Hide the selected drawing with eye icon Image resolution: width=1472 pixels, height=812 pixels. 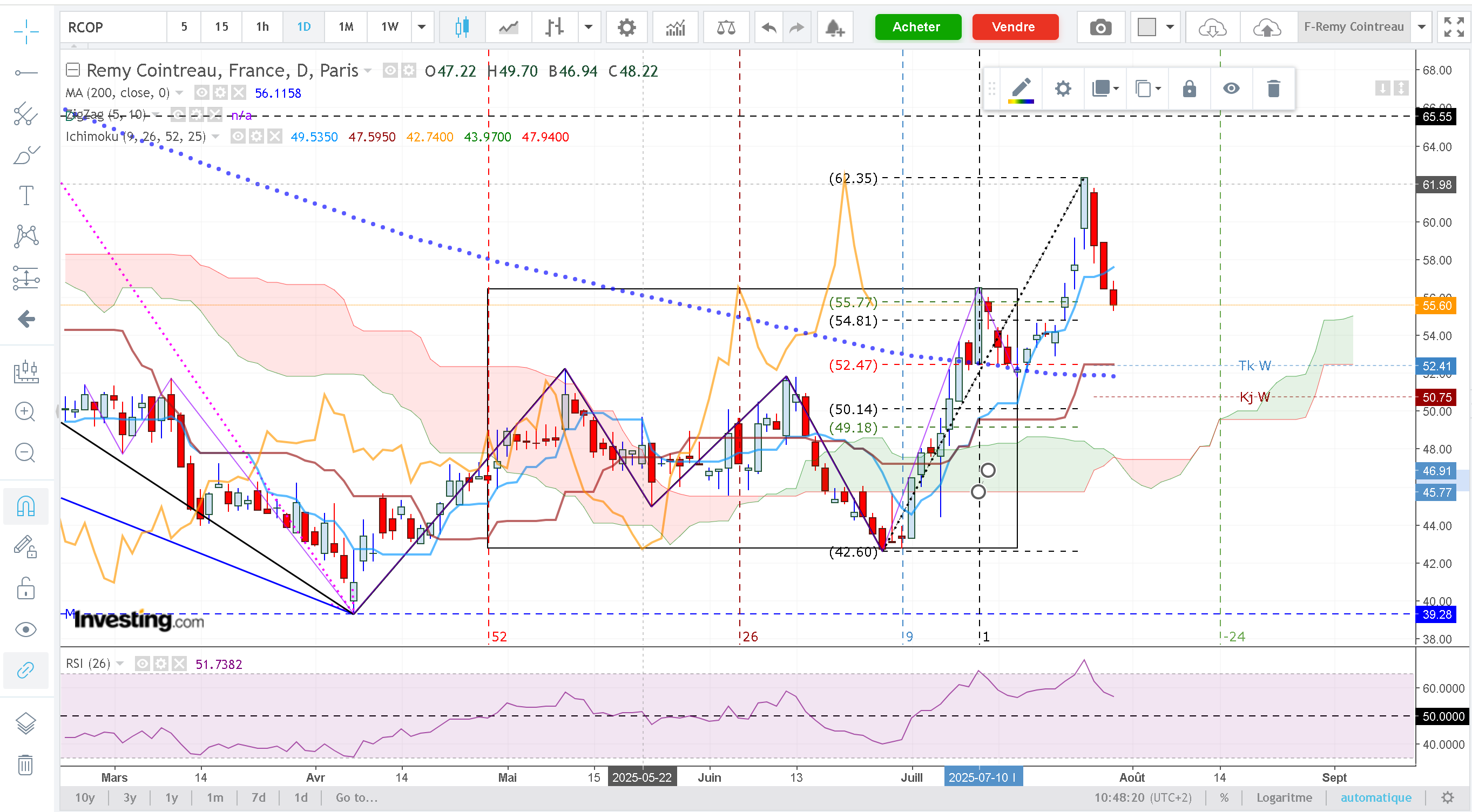[x=1231, y=89]
